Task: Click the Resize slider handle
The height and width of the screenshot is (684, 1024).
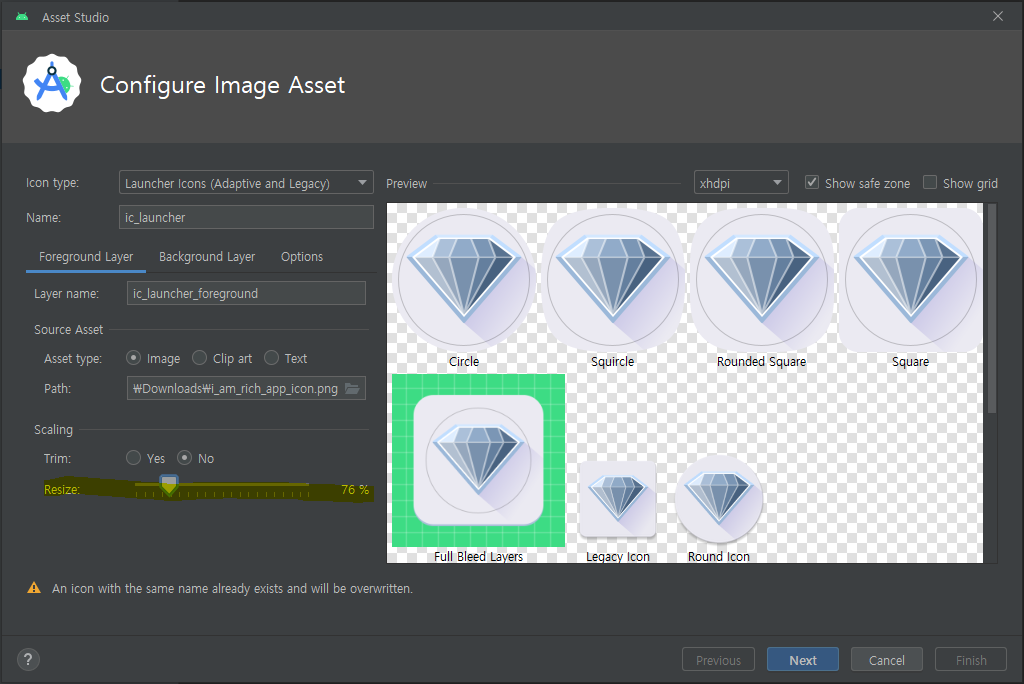Action: [169, 484]
